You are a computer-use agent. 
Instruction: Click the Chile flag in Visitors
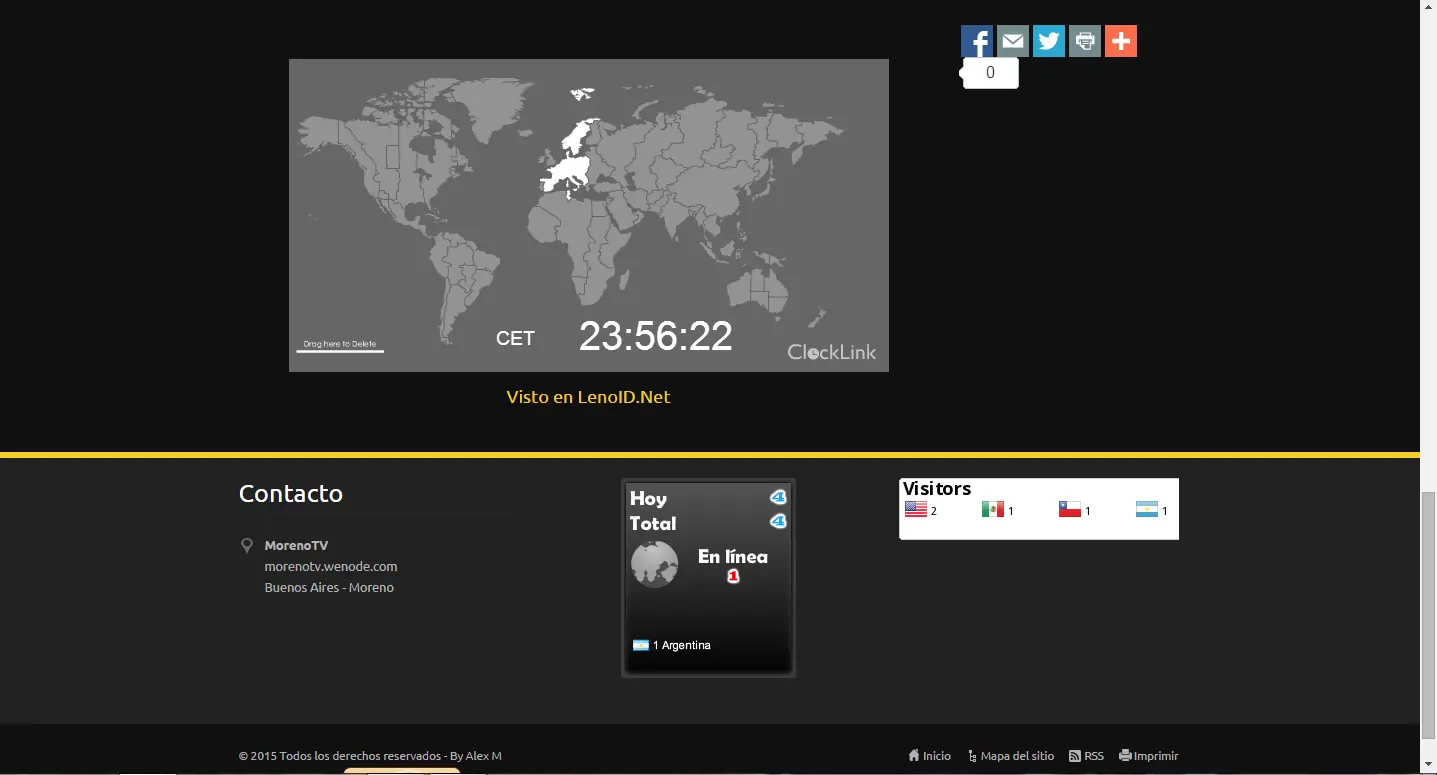pos(1070,509)
